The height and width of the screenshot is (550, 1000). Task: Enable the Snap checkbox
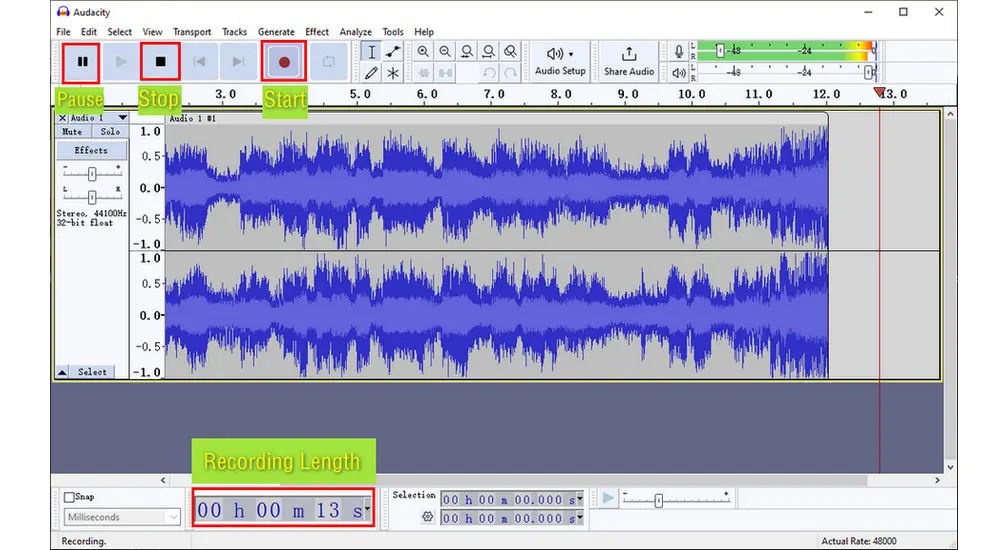(x=69, y=497)
